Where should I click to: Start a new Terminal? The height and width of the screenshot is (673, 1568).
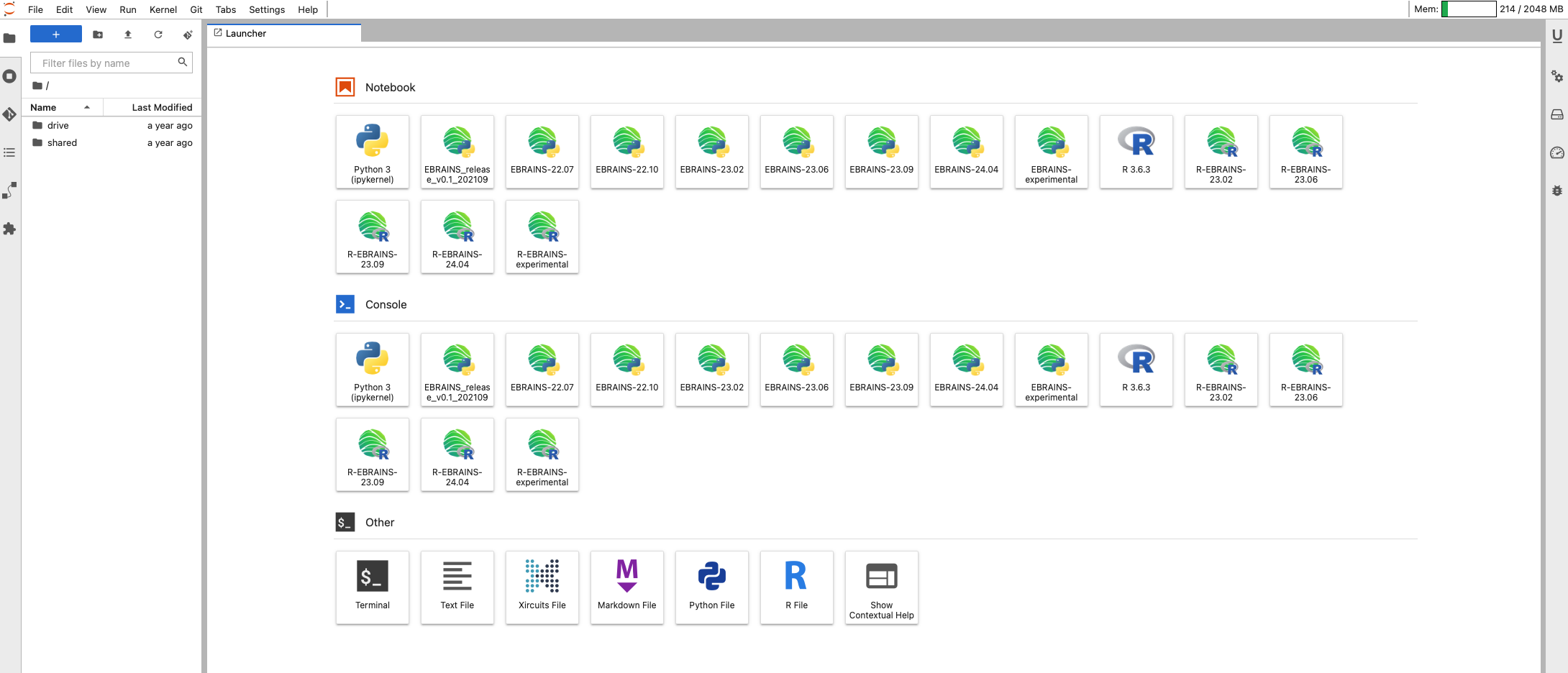point(373,587)
